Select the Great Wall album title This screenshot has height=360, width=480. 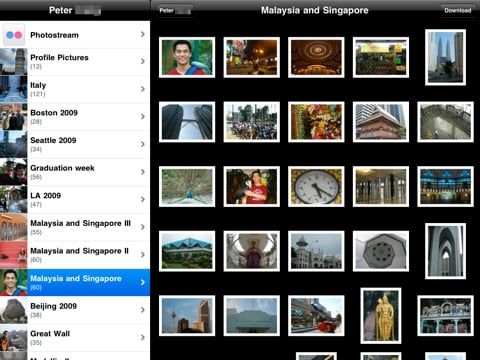pos(50,334)
